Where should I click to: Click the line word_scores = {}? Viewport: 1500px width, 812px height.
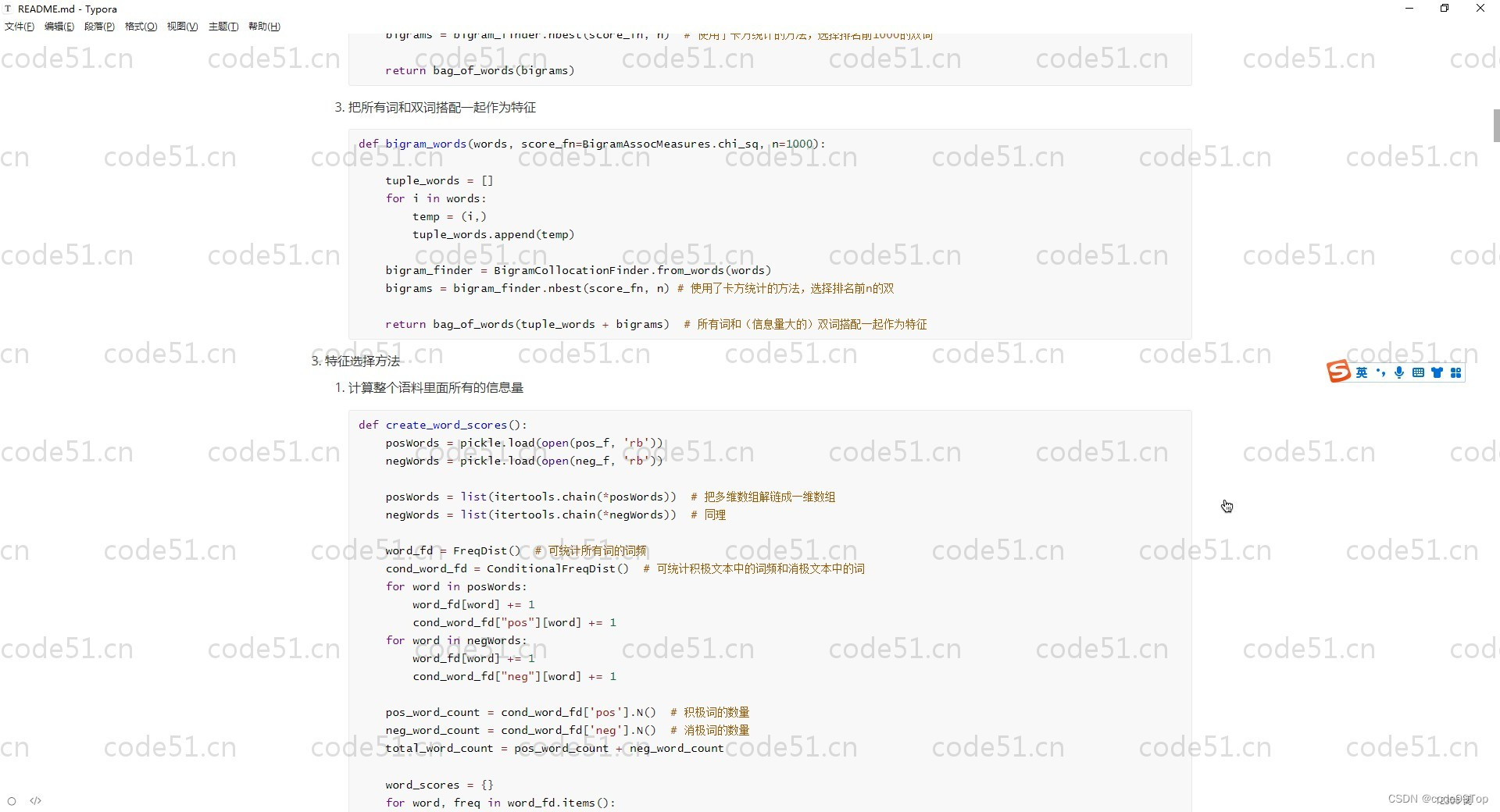click(x=439, y=785)
